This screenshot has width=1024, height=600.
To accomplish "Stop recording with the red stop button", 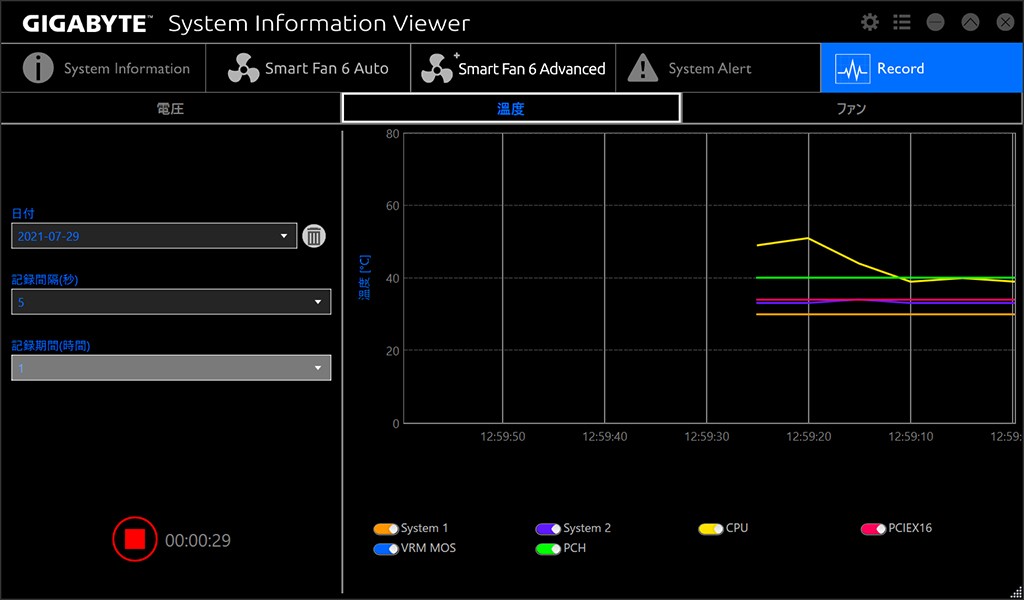I will [x=135, y=539].
